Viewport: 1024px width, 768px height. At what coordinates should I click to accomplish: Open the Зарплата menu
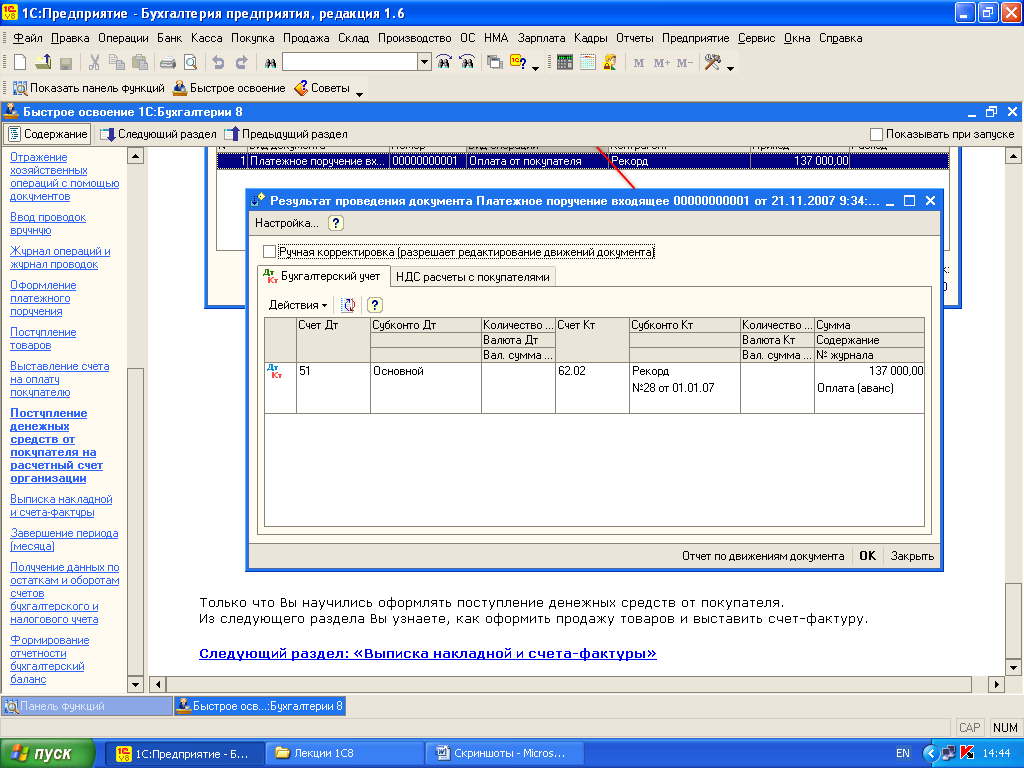pos(541,38)
